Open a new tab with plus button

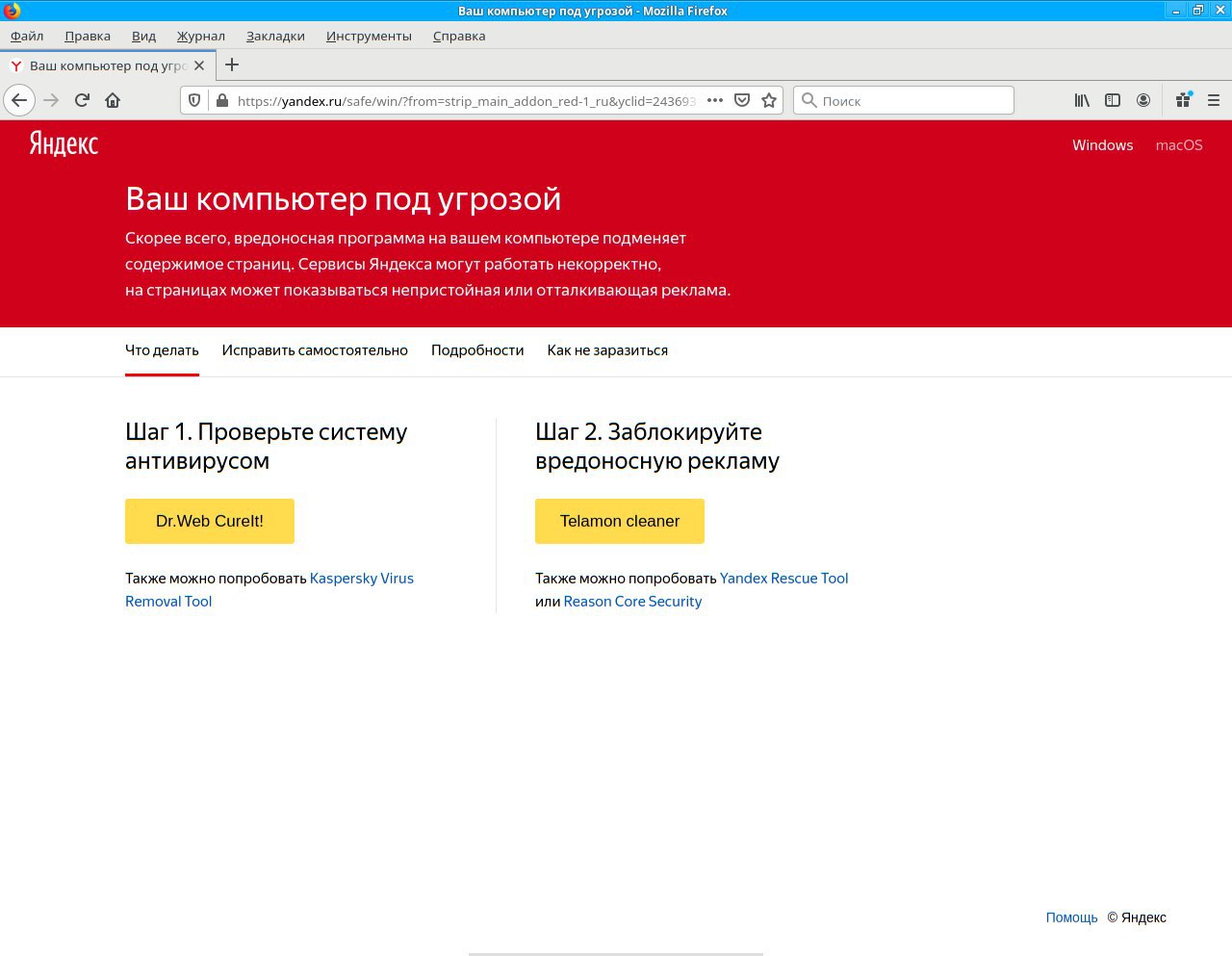[232, 65]
